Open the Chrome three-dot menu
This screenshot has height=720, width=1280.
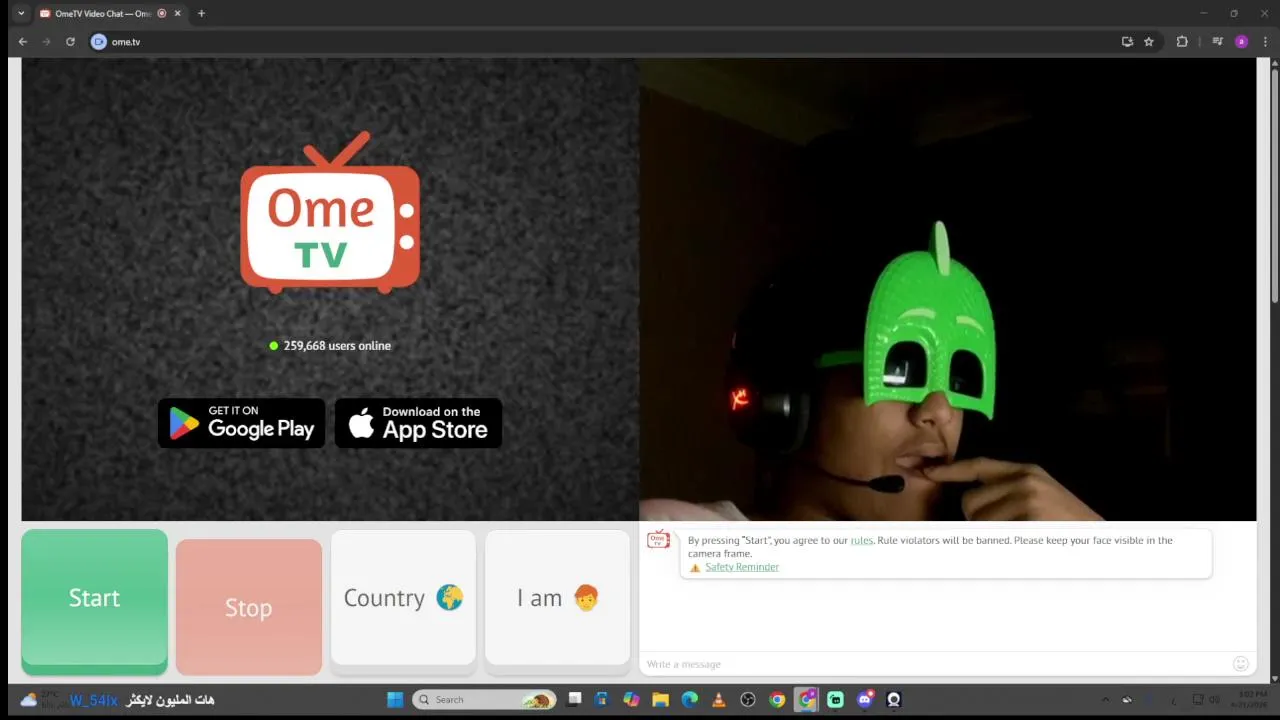[x=1265, y=42]
